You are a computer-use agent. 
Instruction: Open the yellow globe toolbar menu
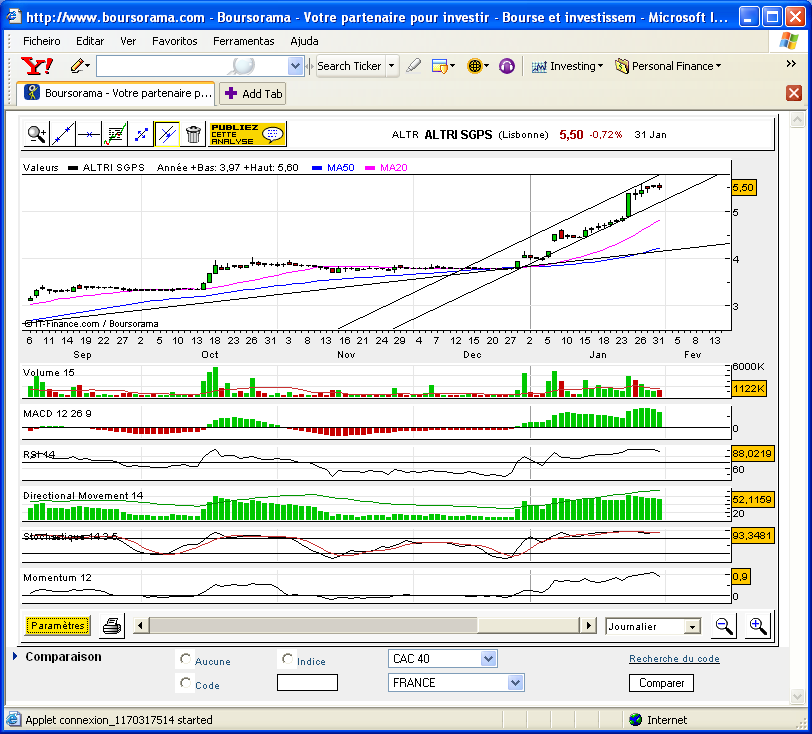(478, 66)
